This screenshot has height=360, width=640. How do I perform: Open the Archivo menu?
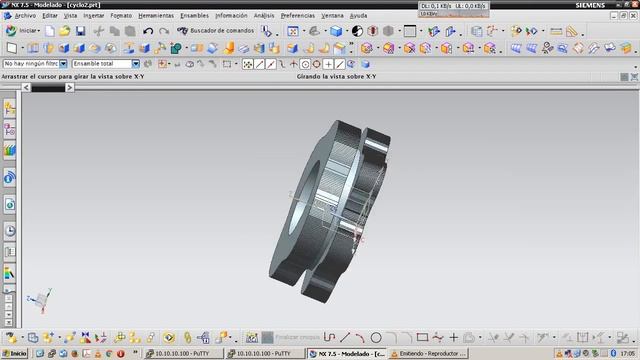(25, 16)
